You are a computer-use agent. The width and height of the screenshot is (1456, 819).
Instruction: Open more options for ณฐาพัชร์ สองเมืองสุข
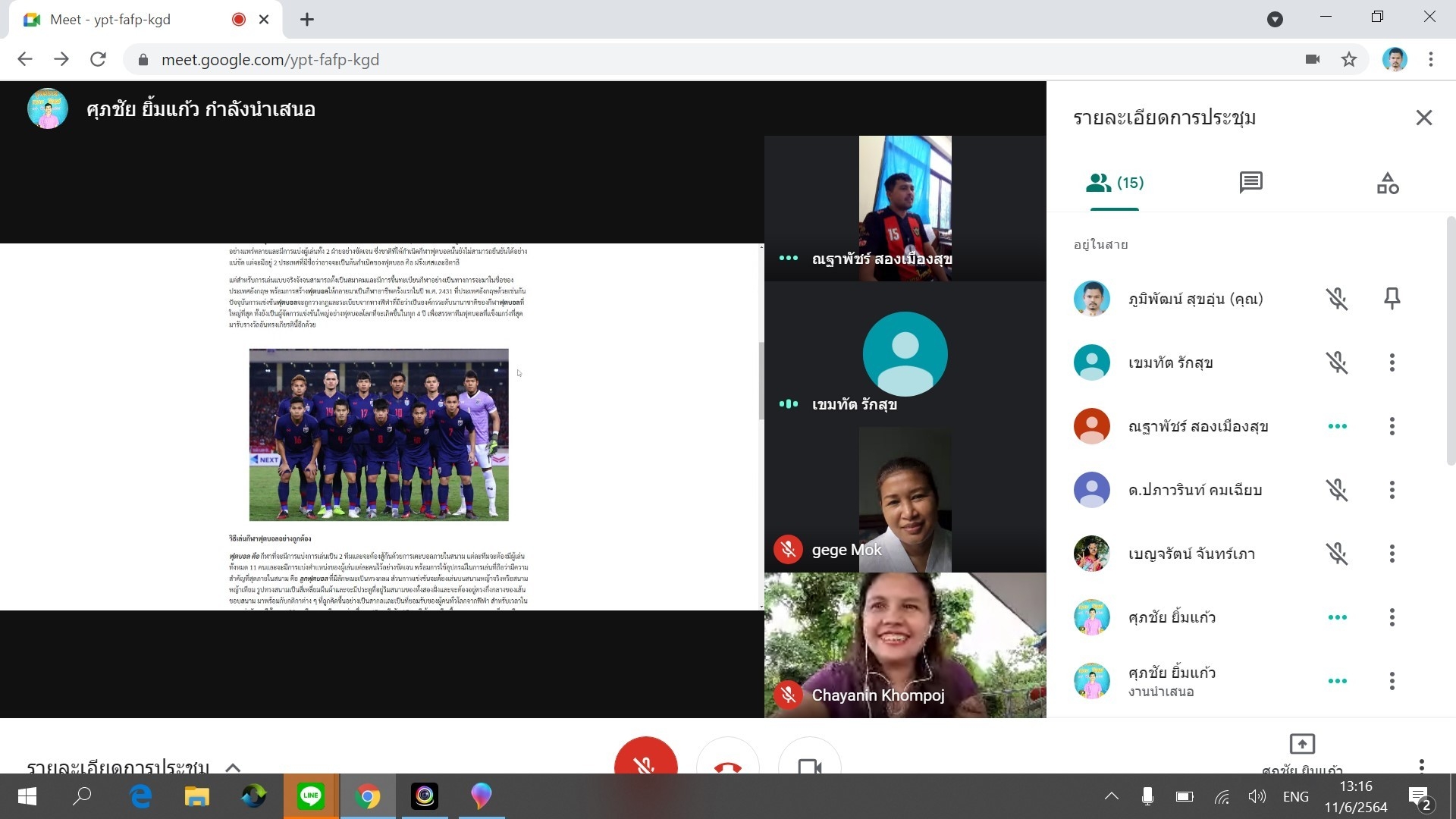point(1392,426)
